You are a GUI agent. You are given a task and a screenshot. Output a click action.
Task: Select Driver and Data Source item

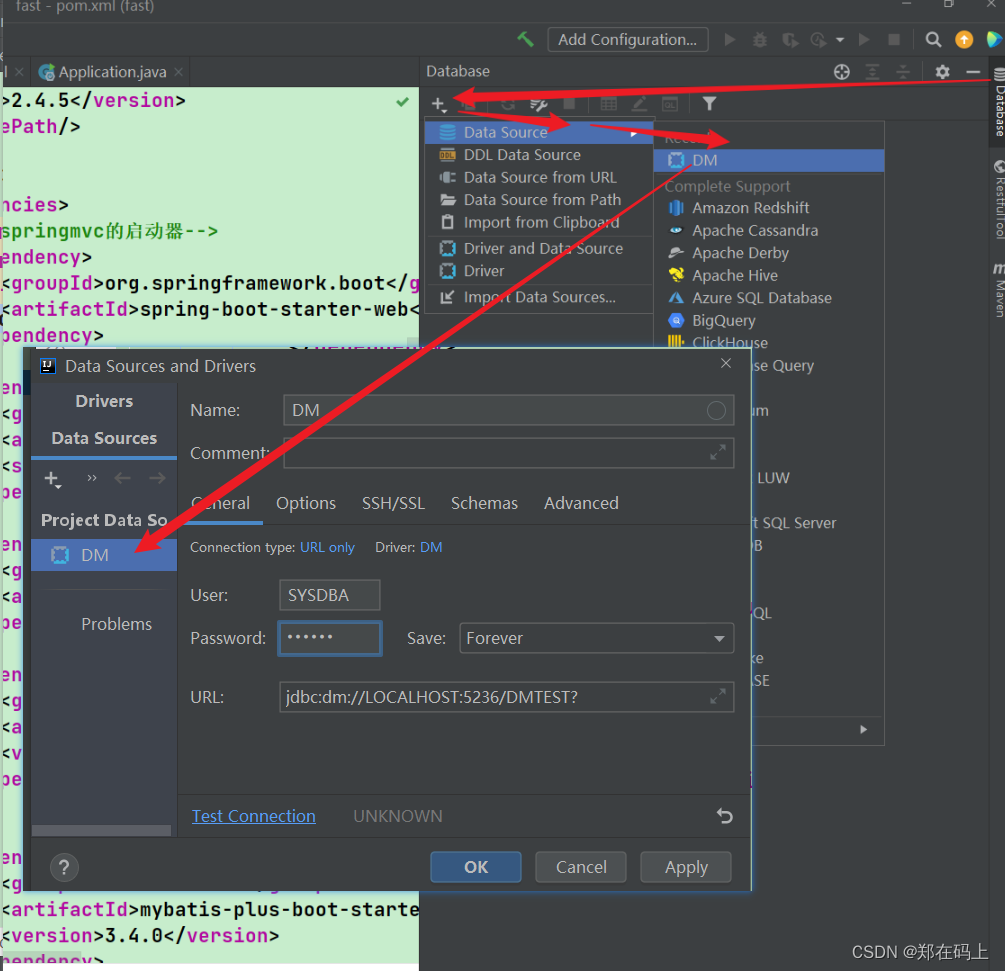point(538,249)
